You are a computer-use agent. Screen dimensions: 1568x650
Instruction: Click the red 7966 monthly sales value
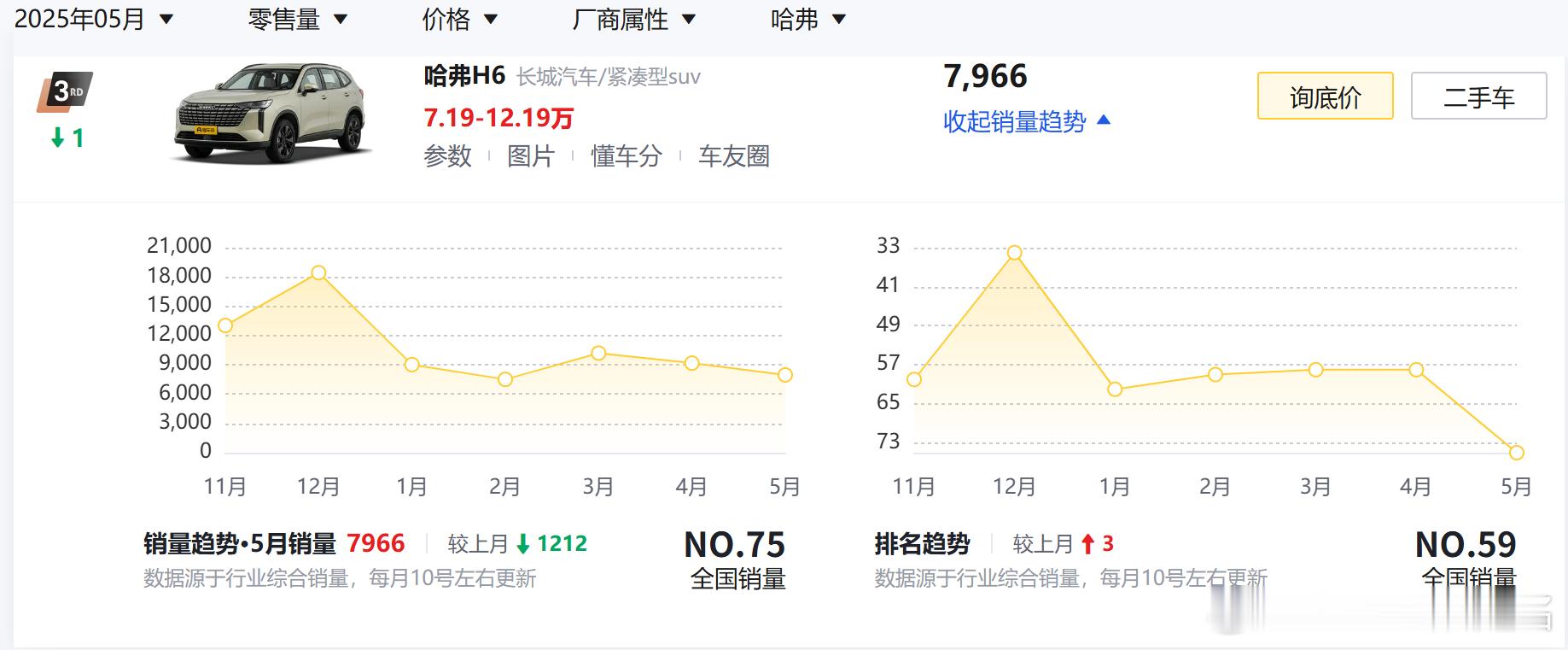[x=376, y=543]
